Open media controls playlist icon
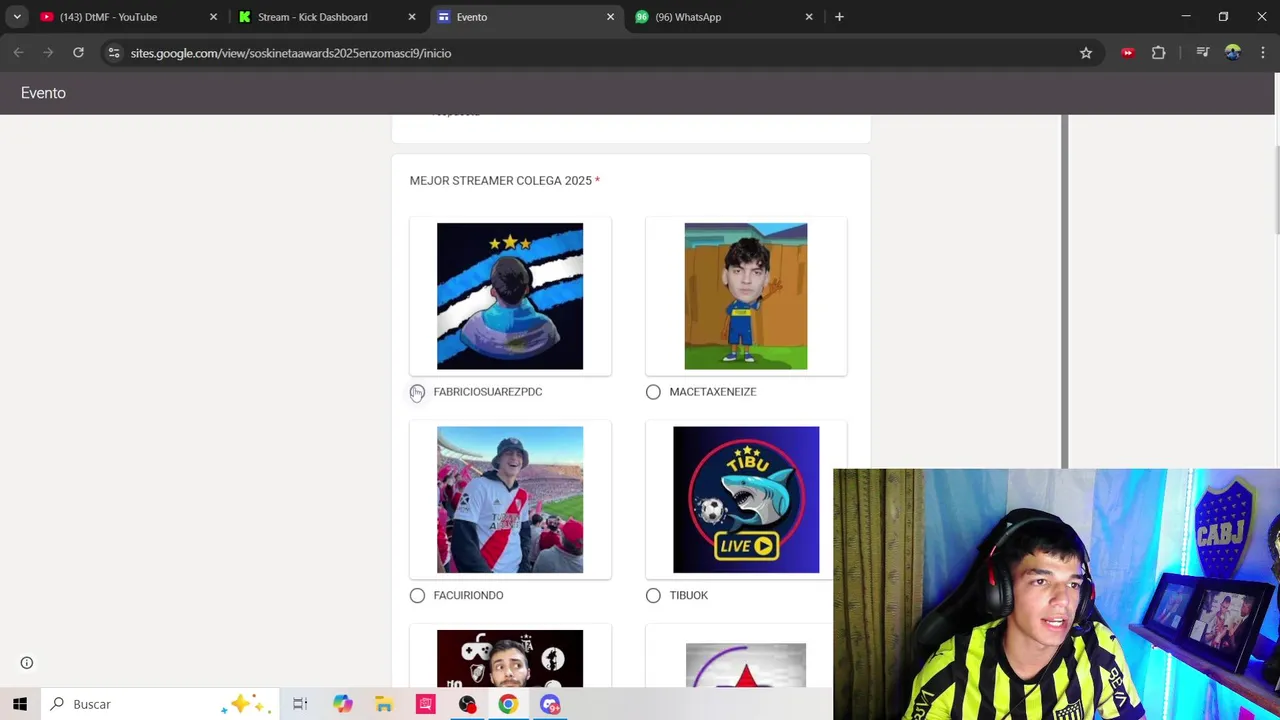Image resolution: width=1280 pixels, height=720 pixels. (x=1203, y=53)
